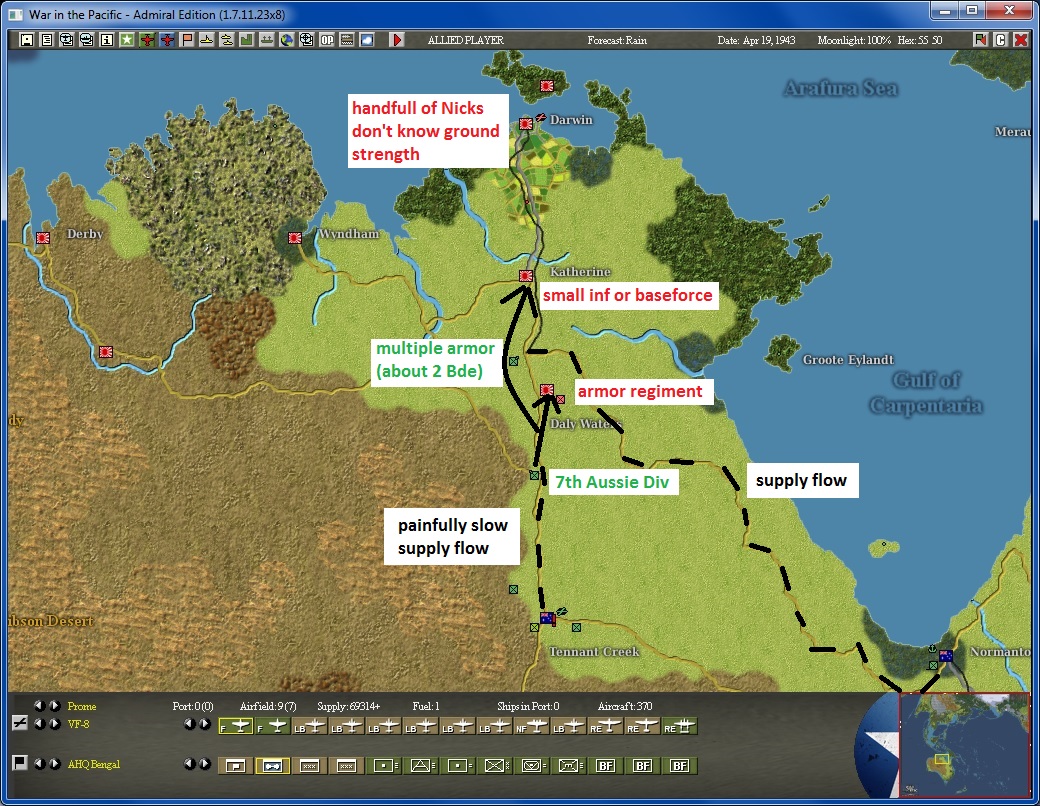Select green Allied armor unit near Katherine road
The height and width of the screenshot is (806, 1040).
click(513, 362)
